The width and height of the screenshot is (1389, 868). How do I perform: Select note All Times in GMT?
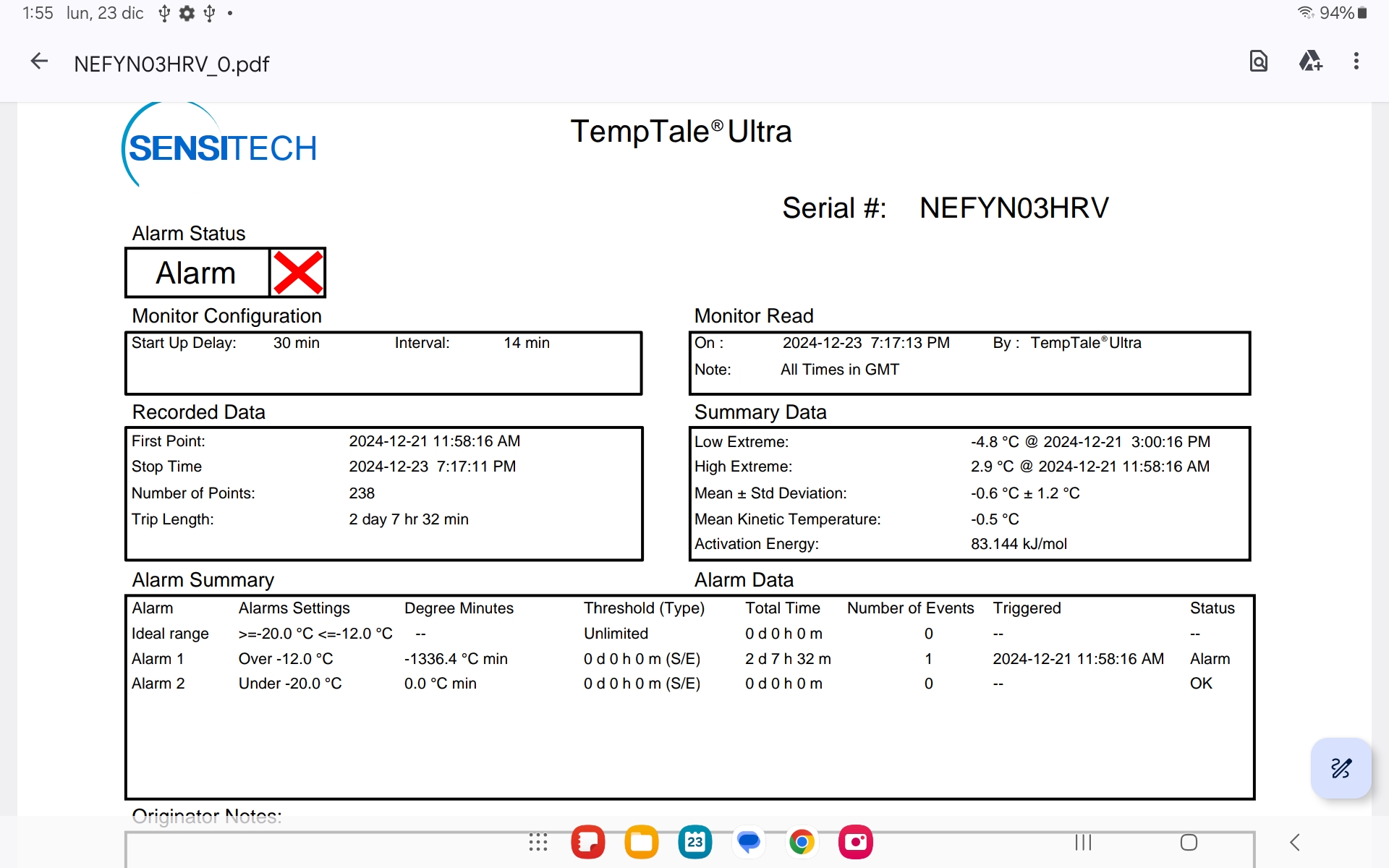click(840, 370)
